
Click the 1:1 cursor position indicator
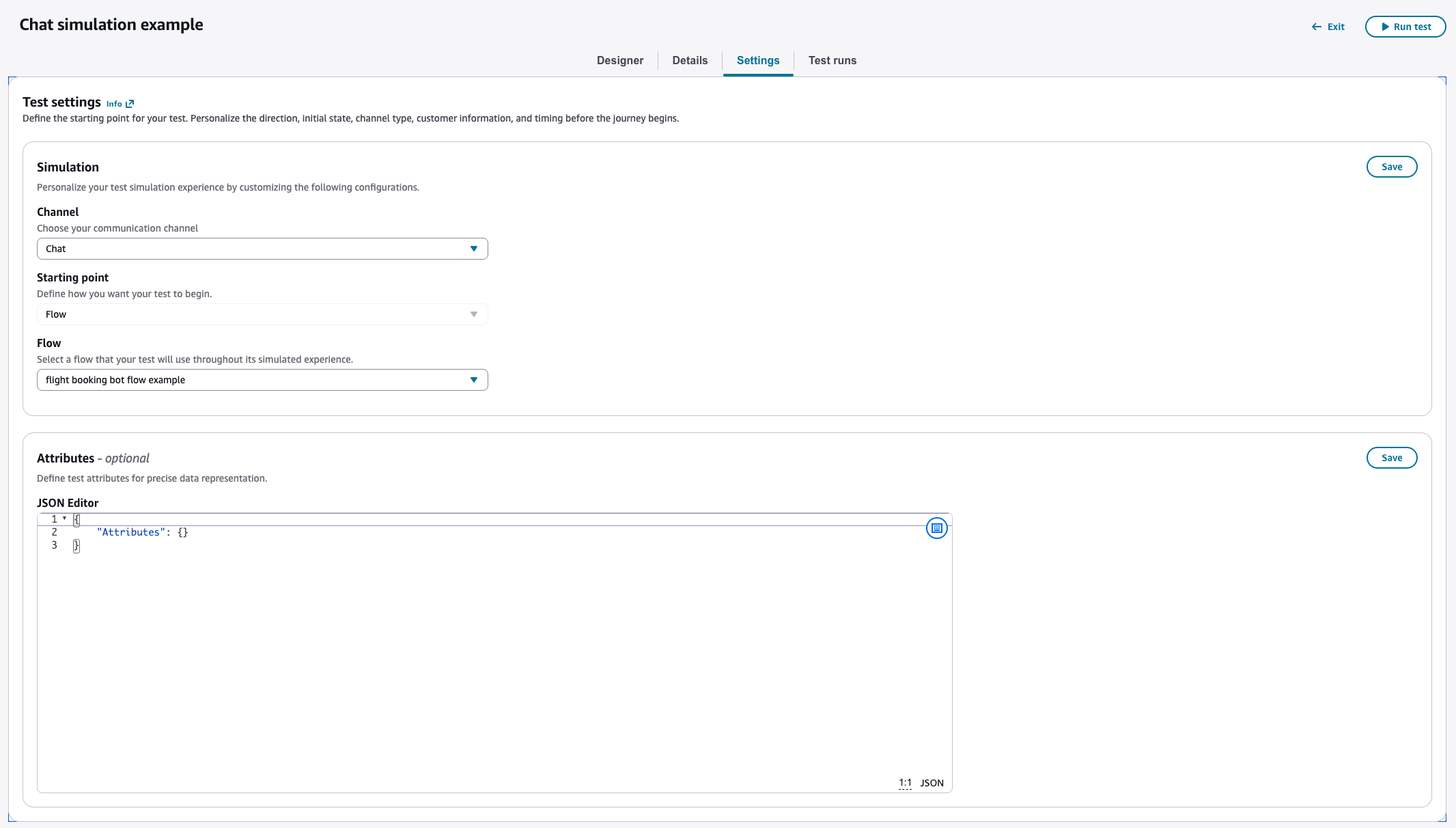tap(905, 783)
